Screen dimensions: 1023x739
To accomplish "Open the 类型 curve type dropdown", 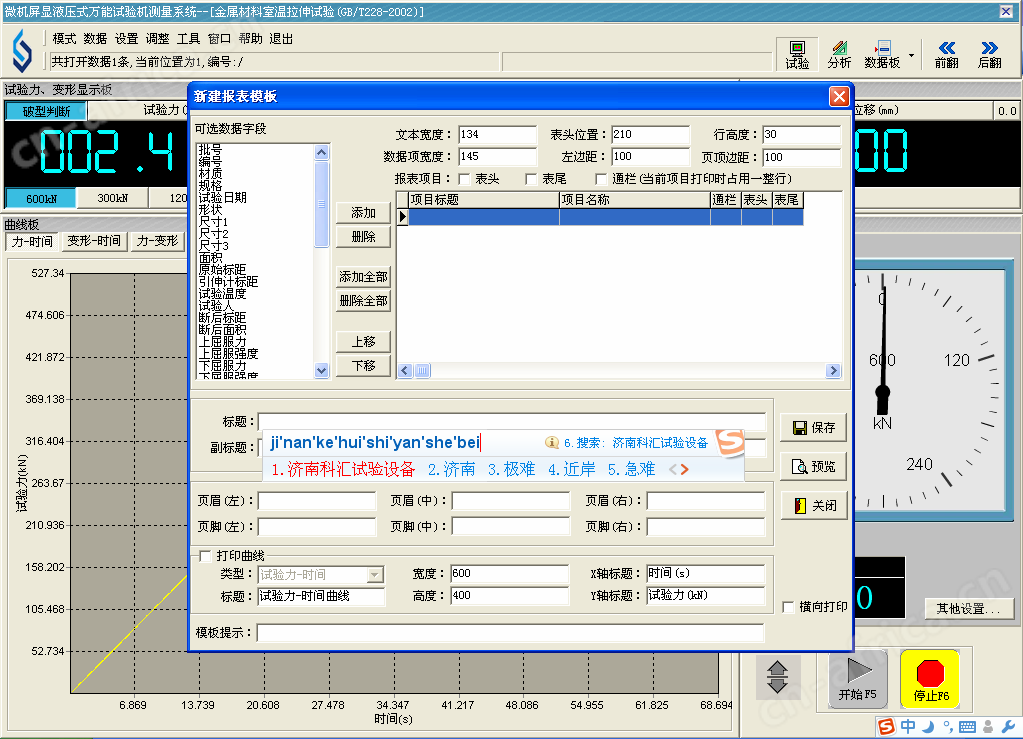I will pyautogui.click(x=374, y=575).
